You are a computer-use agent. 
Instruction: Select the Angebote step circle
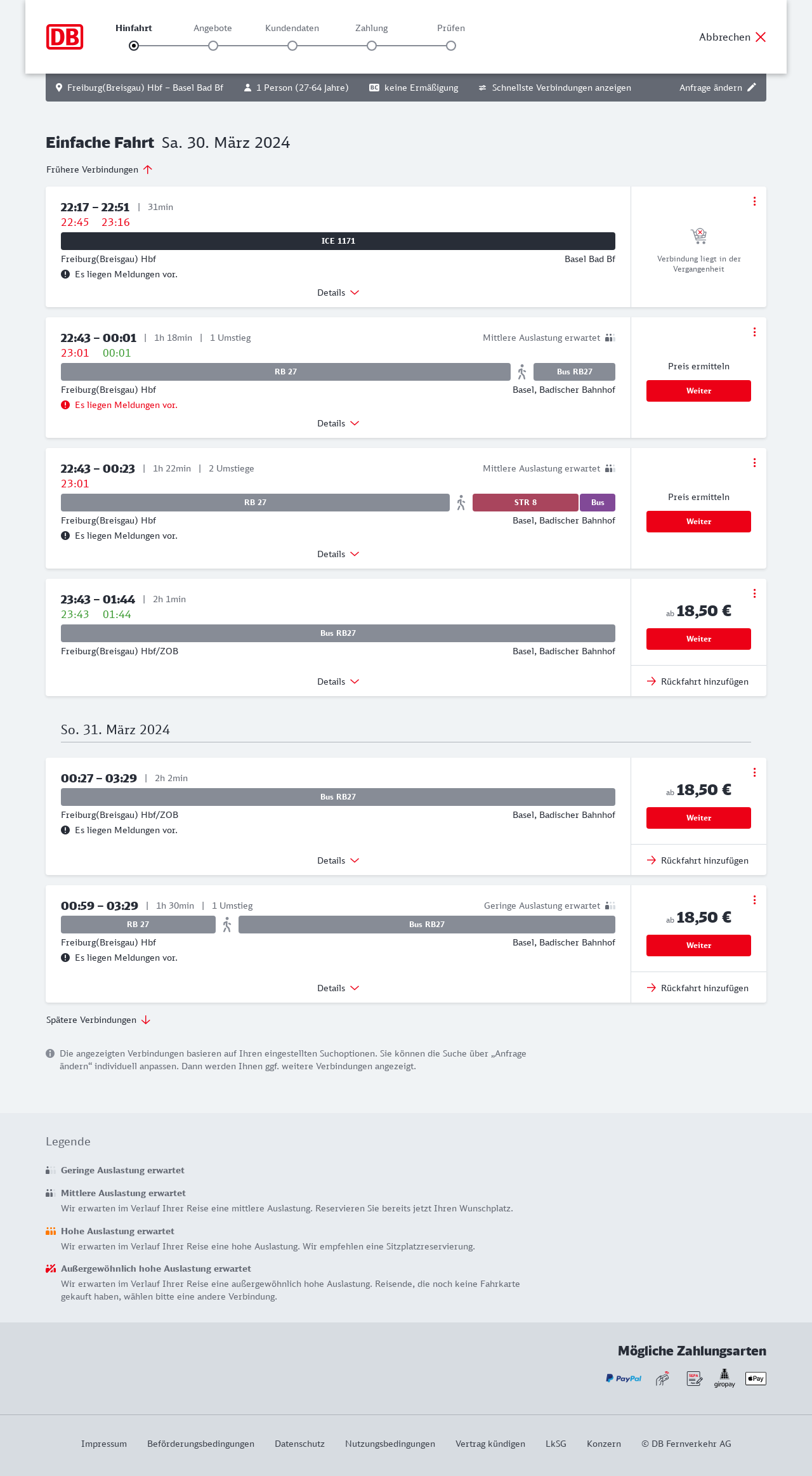[213, 46]
